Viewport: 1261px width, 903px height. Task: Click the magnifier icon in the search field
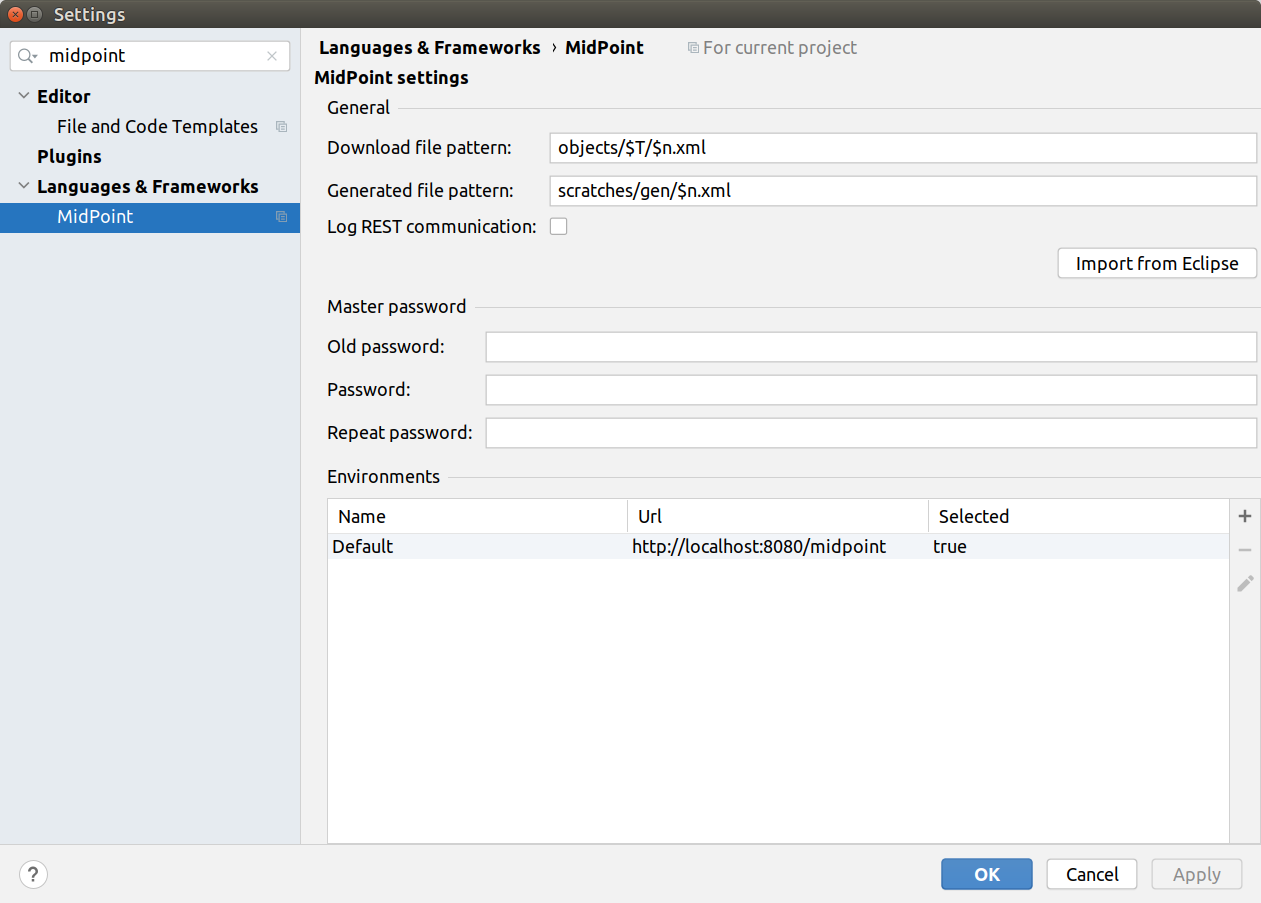27,55
